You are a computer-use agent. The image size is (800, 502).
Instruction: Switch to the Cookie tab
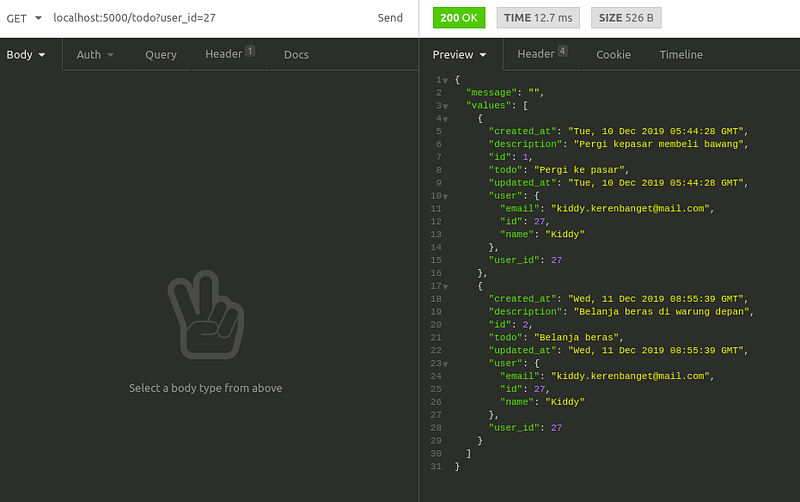tap(613, 55)
